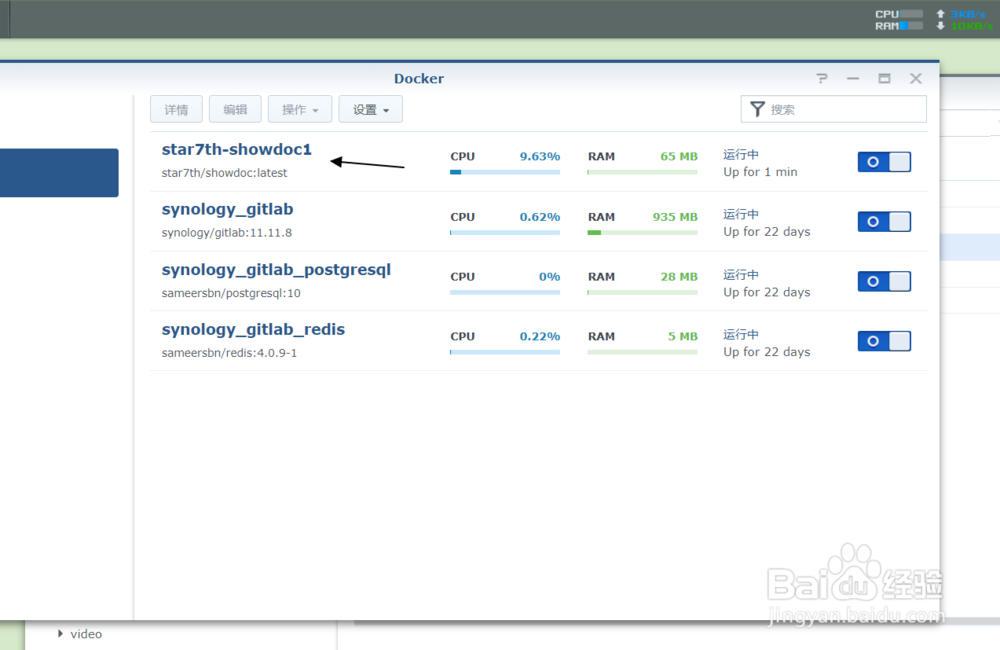Toggle the synology_gitlab_postgresql container switch
This screenshot has height=650, width=1000.
pos(884,281)
